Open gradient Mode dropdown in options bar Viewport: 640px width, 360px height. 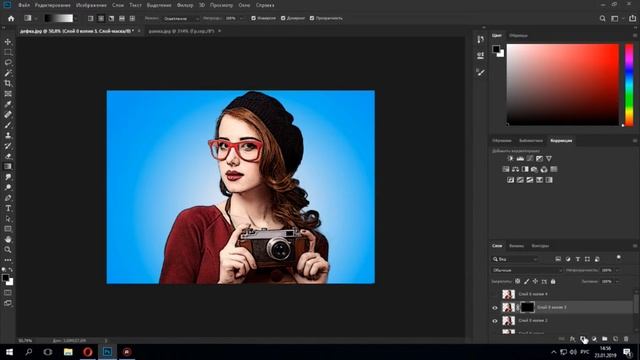(181, 18)
